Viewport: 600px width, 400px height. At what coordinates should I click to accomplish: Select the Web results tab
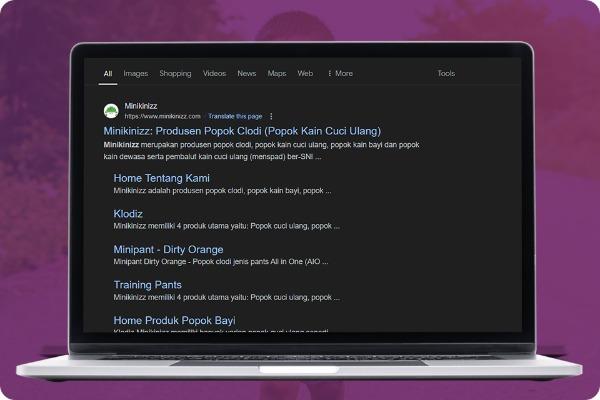point(305,73)
